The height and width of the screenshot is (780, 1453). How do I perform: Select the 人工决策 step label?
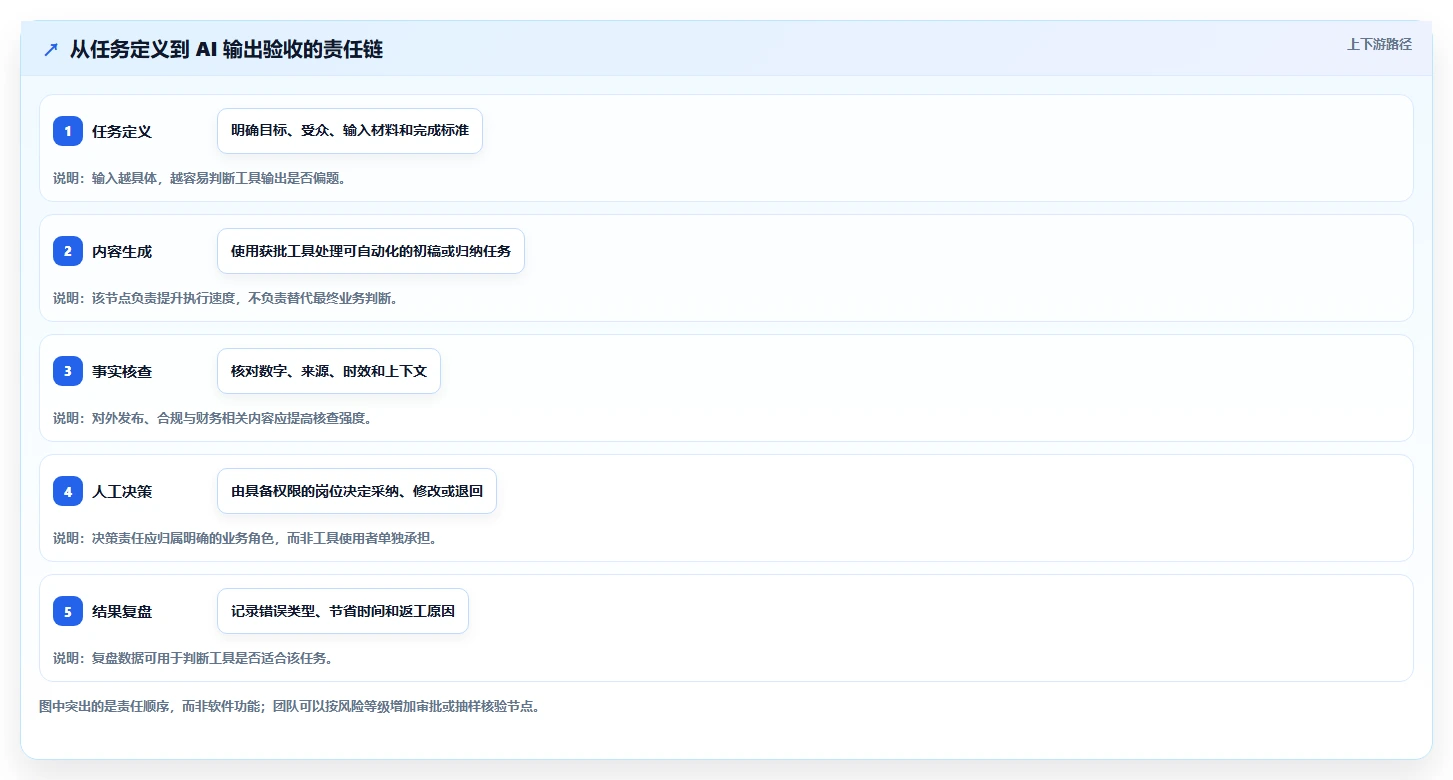pos(122,491)
